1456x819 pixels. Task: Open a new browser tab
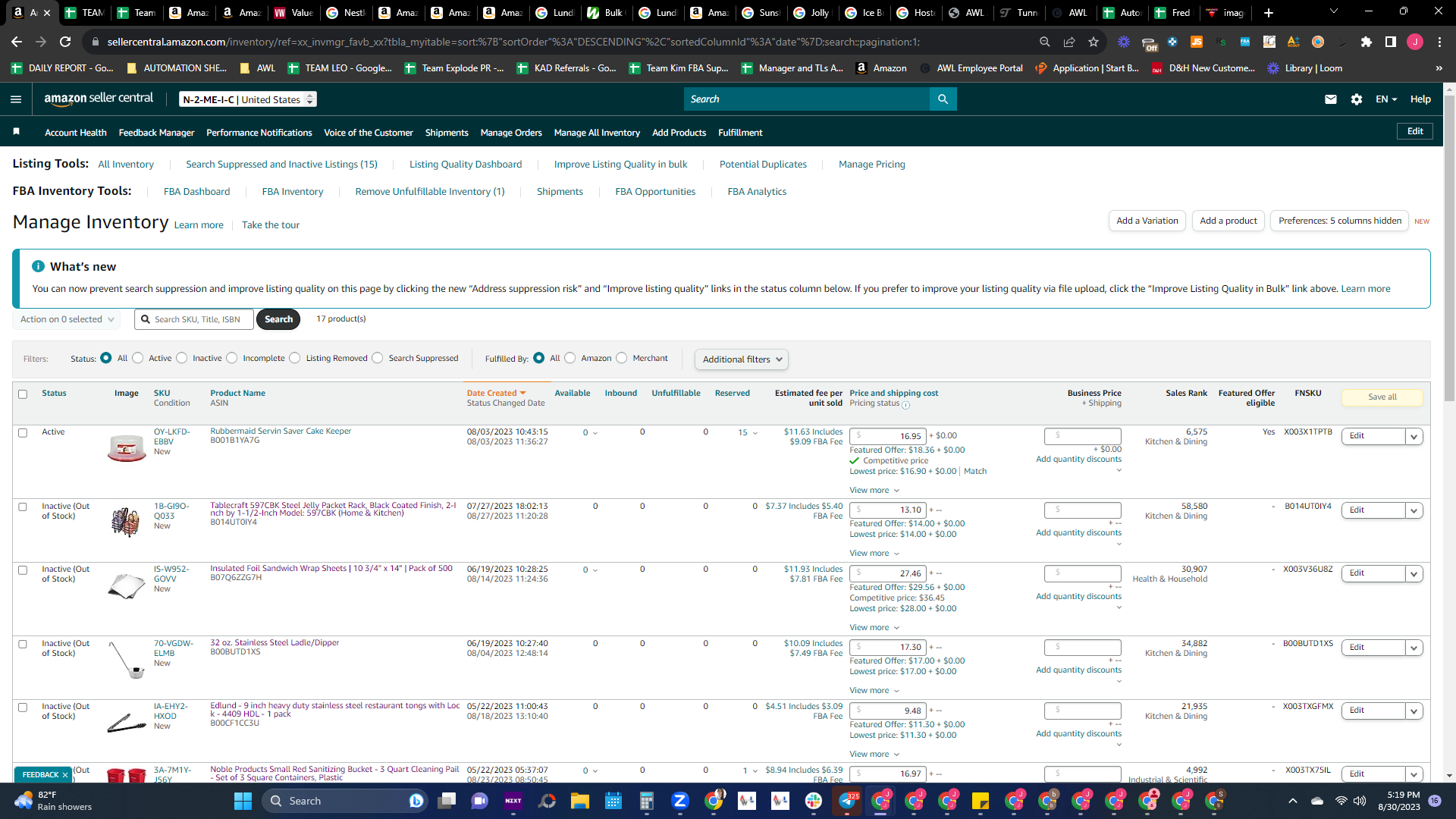pos(1269,13)
